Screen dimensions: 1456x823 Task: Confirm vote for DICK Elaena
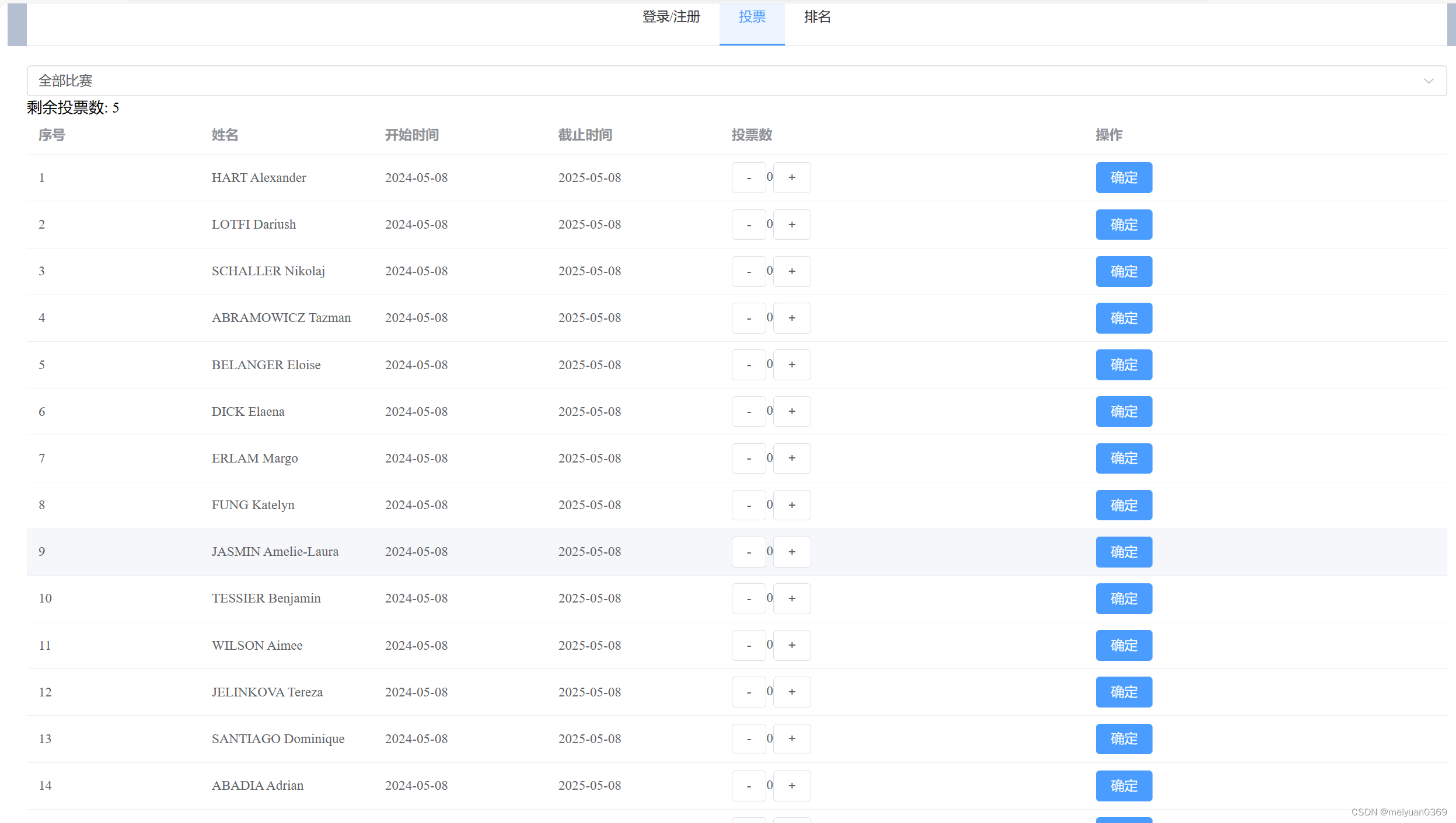[x=1123, y=411]
